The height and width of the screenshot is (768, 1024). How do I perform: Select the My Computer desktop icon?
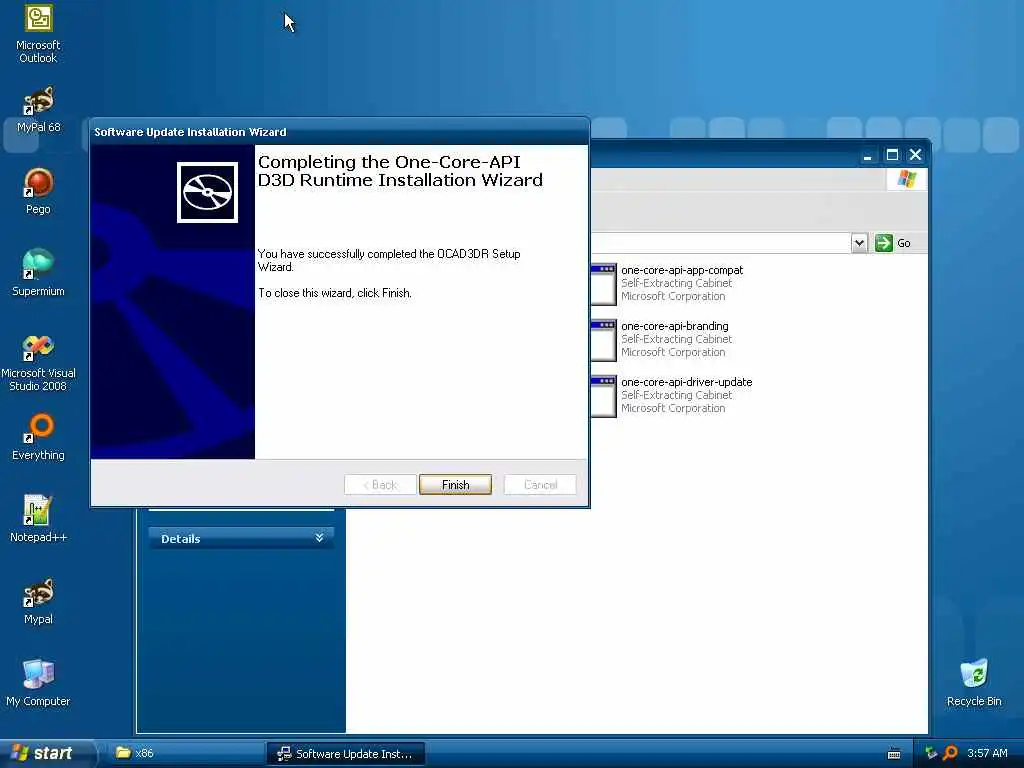pyautogui.click(x=38, y=683)
